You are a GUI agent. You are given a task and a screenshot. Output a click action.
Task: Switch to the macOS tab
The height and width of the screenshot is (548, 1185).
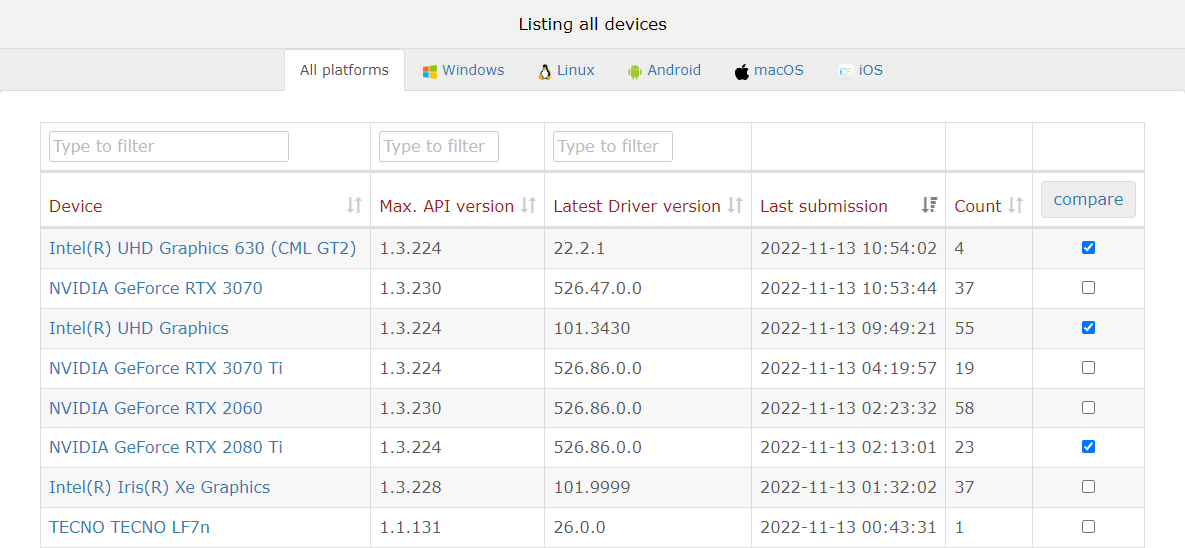[769, 70]
